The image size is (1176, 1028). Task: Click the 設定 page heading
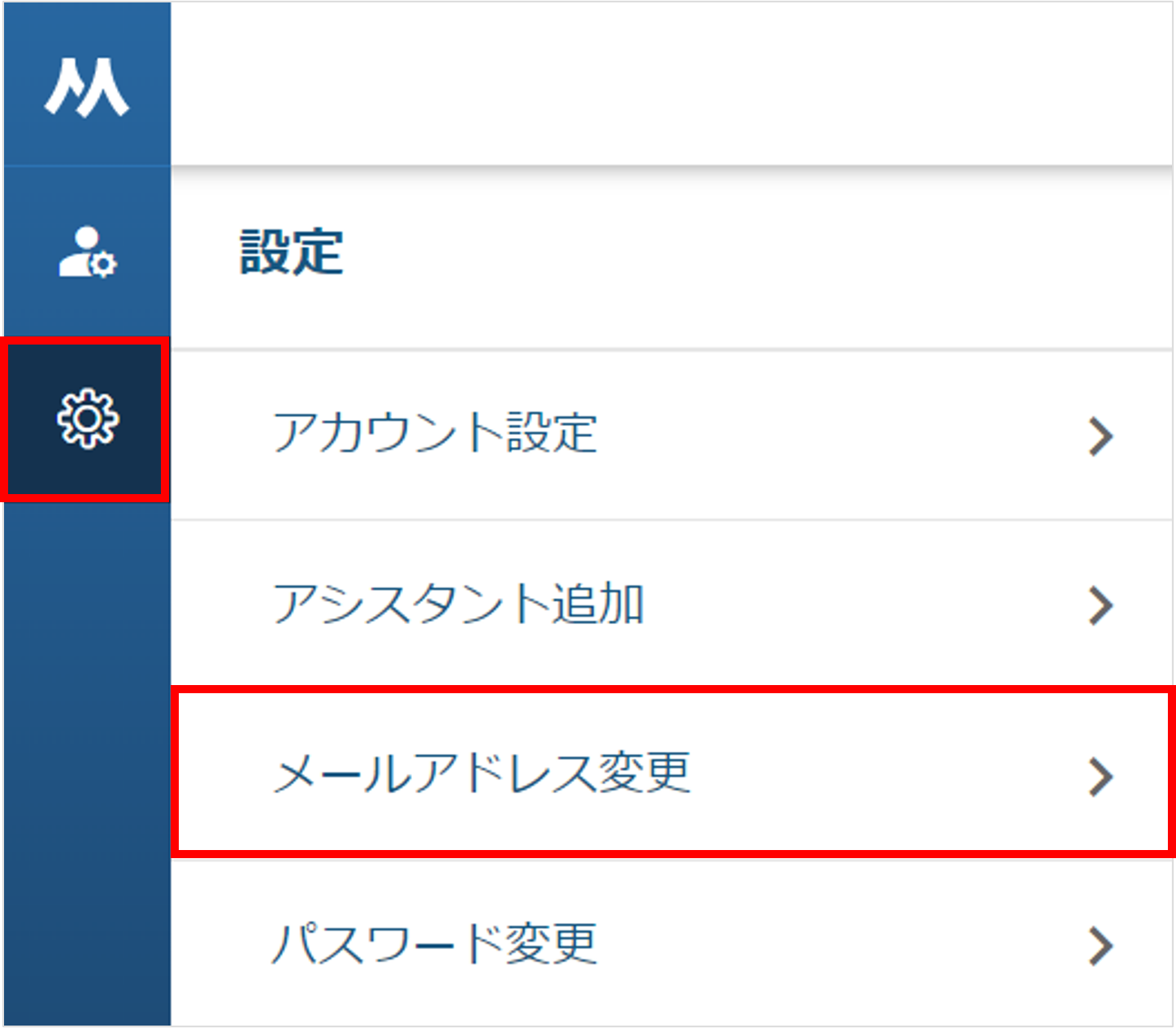[x=292, y=252]
